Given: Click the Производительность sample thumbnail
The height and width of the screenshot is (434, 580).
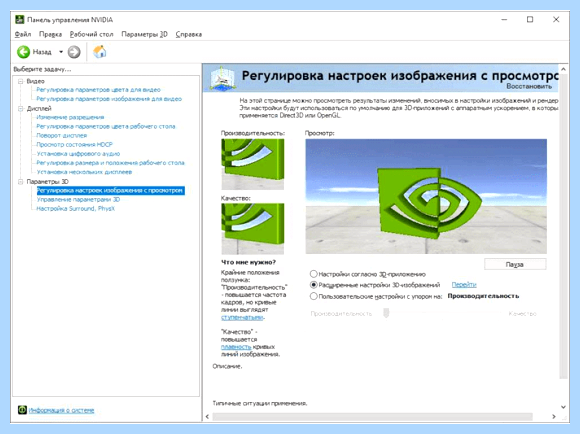Looking at the screenshot, I should [253, 164].
